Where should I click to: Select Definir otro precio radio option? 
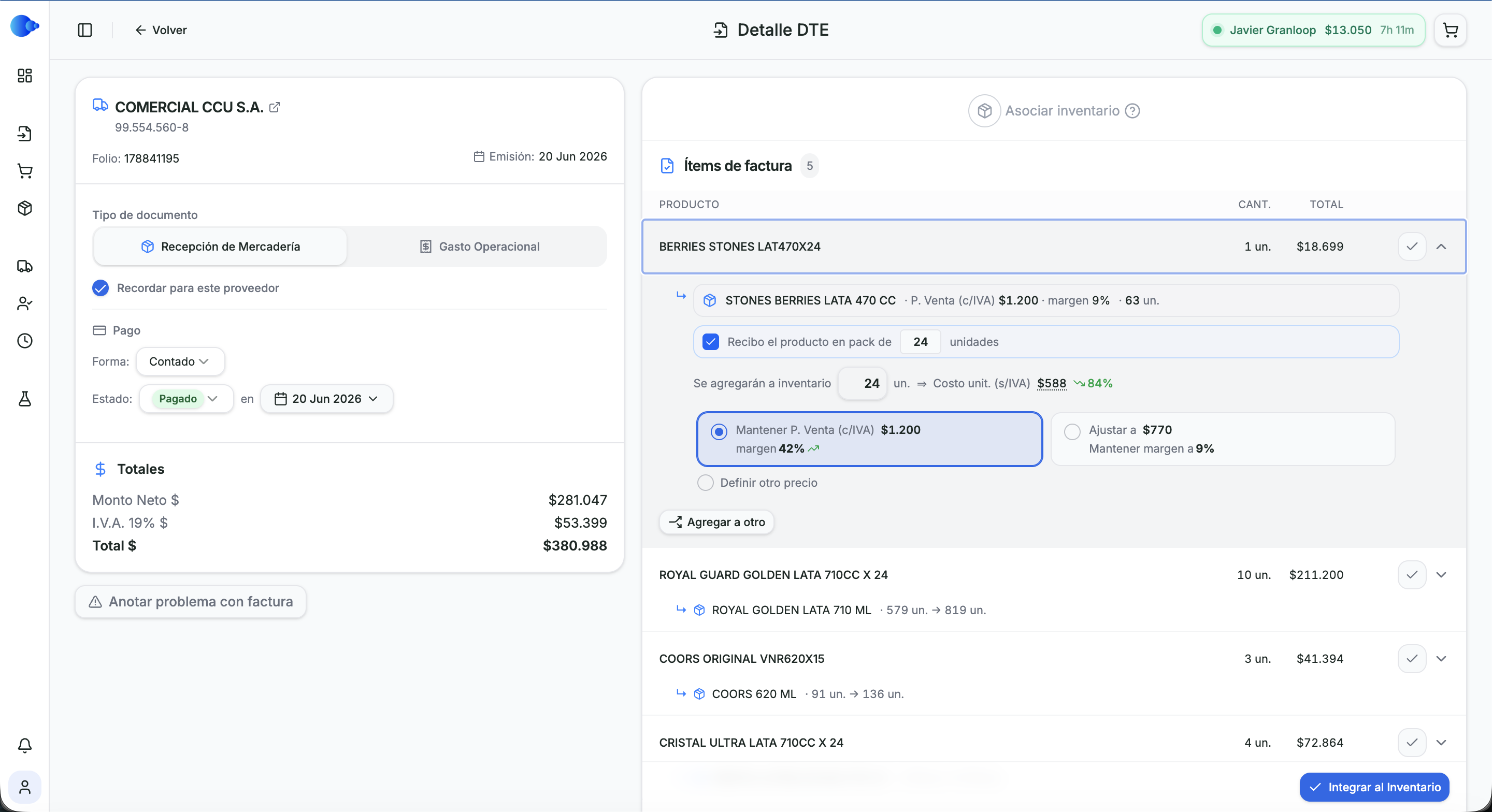(706, 483)
